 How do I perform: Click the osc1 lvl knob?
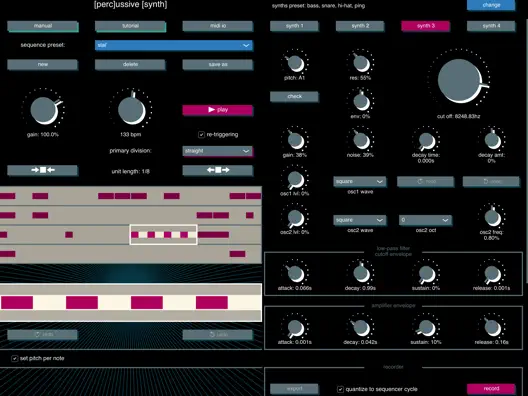[296, 179]
